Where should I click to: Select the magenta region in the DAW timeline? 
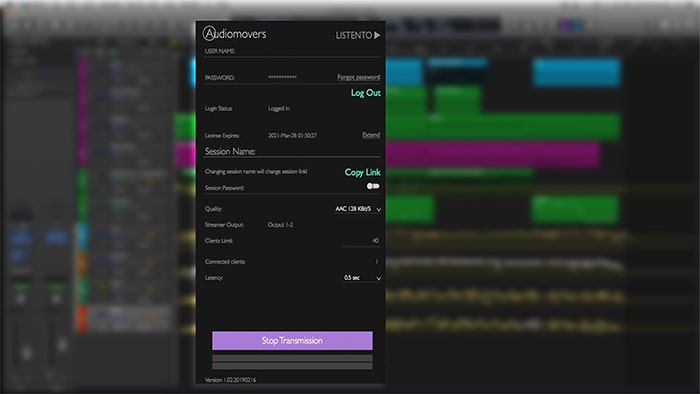[x=492, y=155]
